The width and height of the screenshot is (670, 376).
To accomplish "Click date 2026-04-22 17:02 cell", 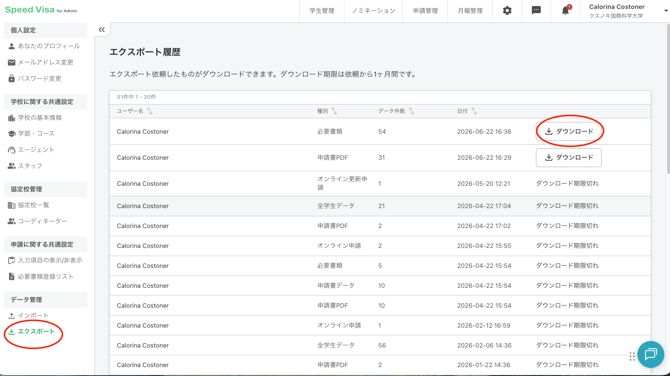I will pyautogui.click(x=484, y=226).
